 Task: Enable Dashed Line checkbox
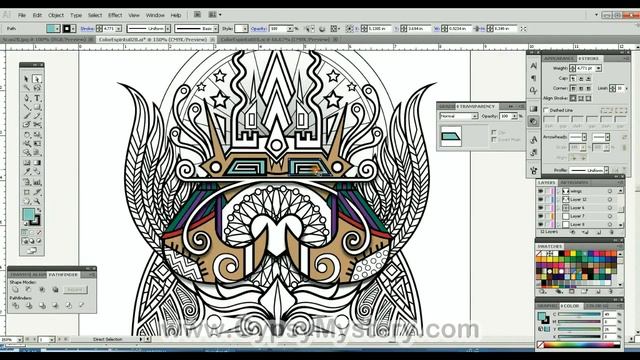[x=546, y=110]
